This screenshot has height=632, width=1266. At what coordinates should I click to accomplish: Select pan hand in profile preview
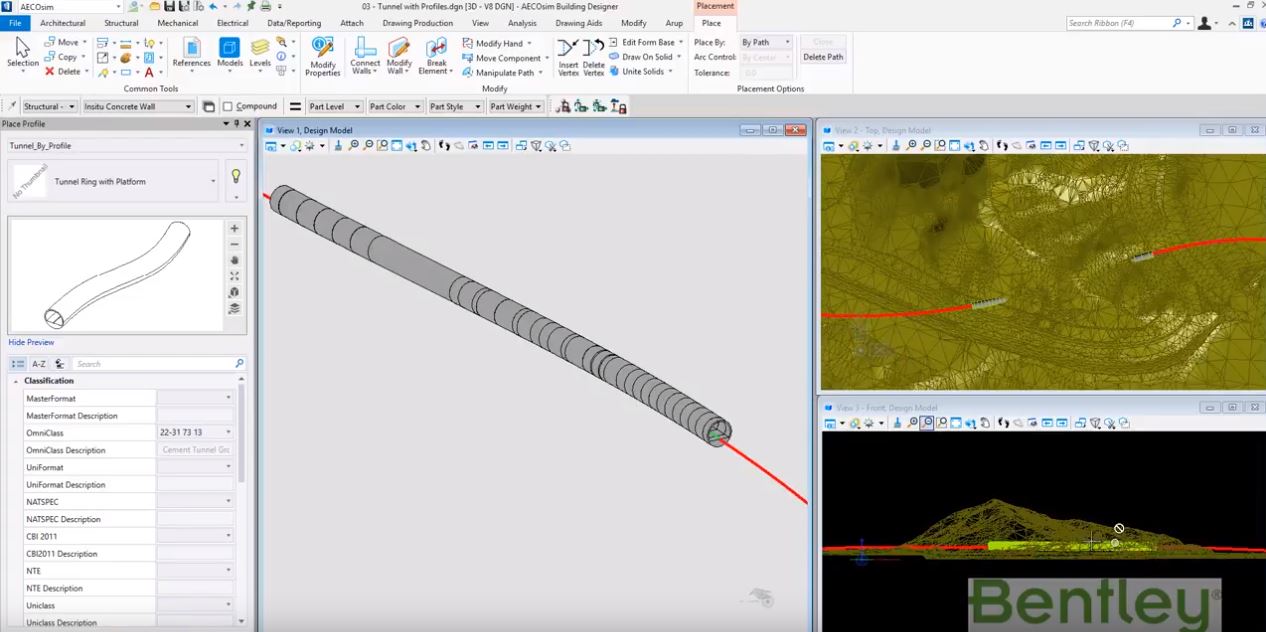click(234, 260)
